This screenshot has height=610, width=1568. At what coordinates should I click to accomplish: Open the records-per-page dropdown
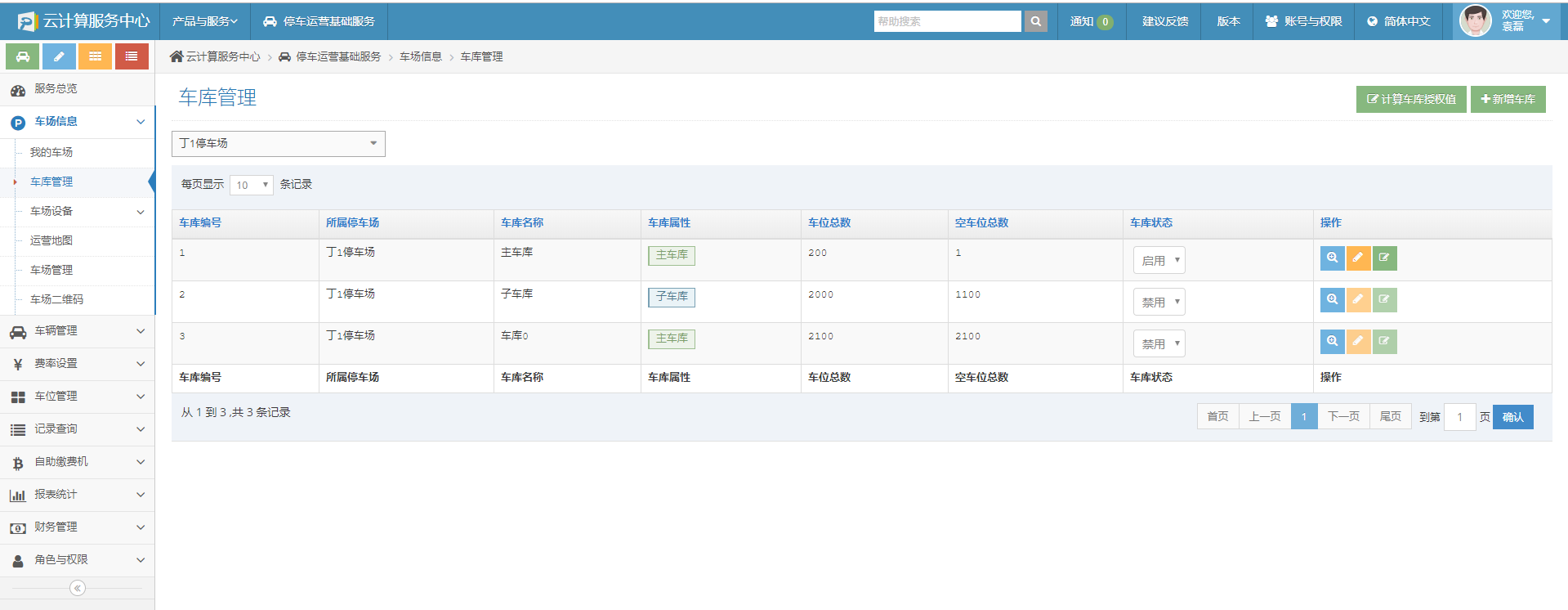pos(252,186)
